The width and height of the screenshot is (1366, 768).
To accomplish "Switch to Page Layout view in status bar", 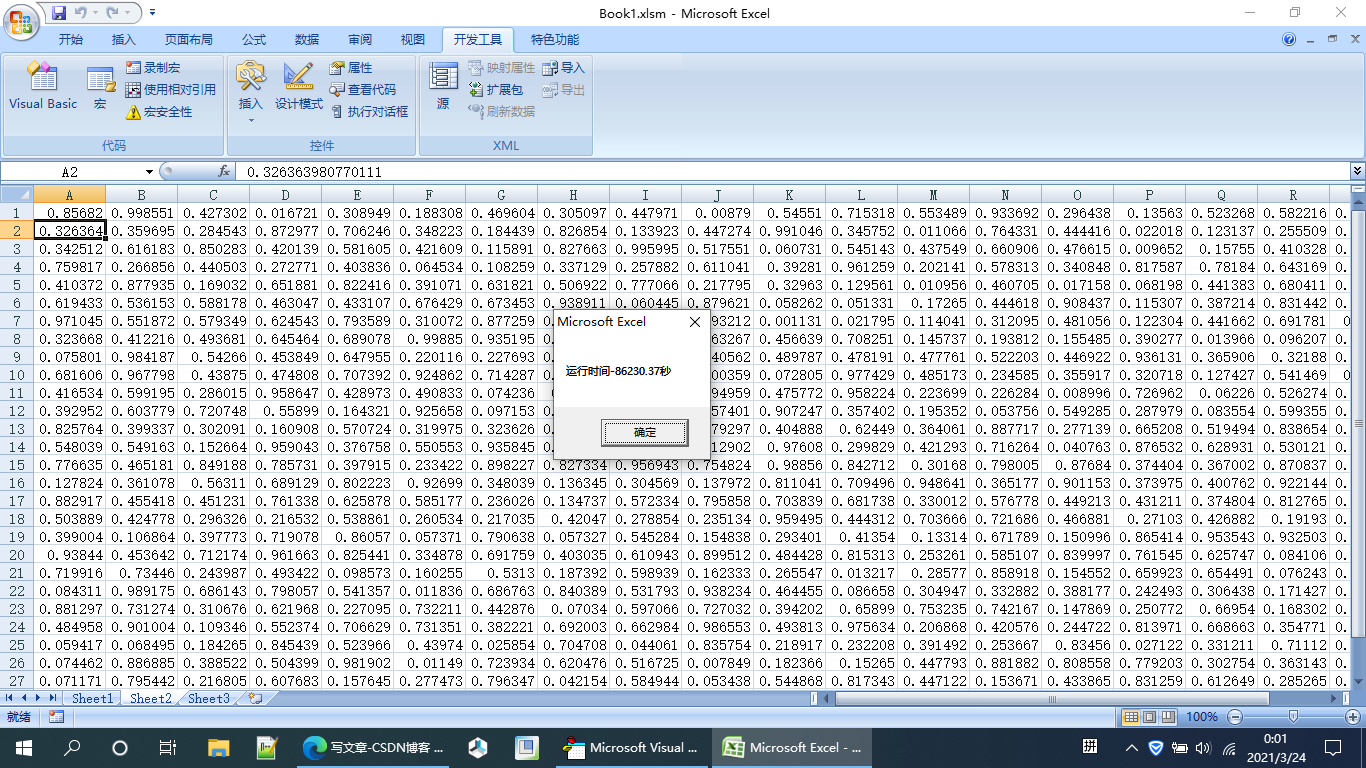I will 1149,717.
